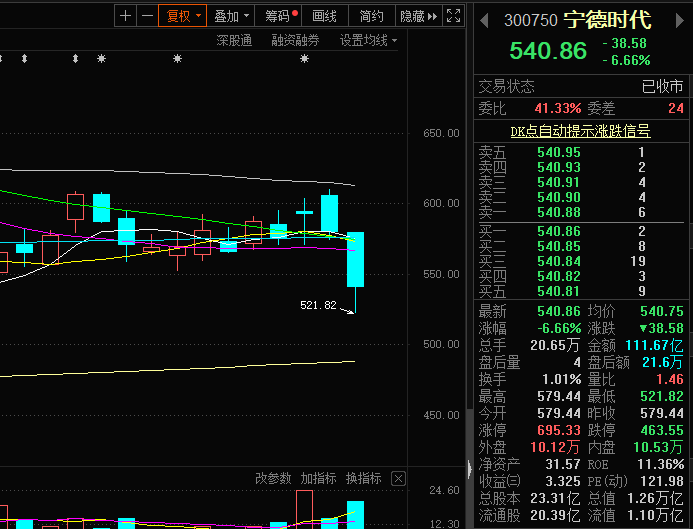Screen dimensions: 693x529
Task: Click DK点自动提示涨跌信号 link
Action: pos(580,131)
